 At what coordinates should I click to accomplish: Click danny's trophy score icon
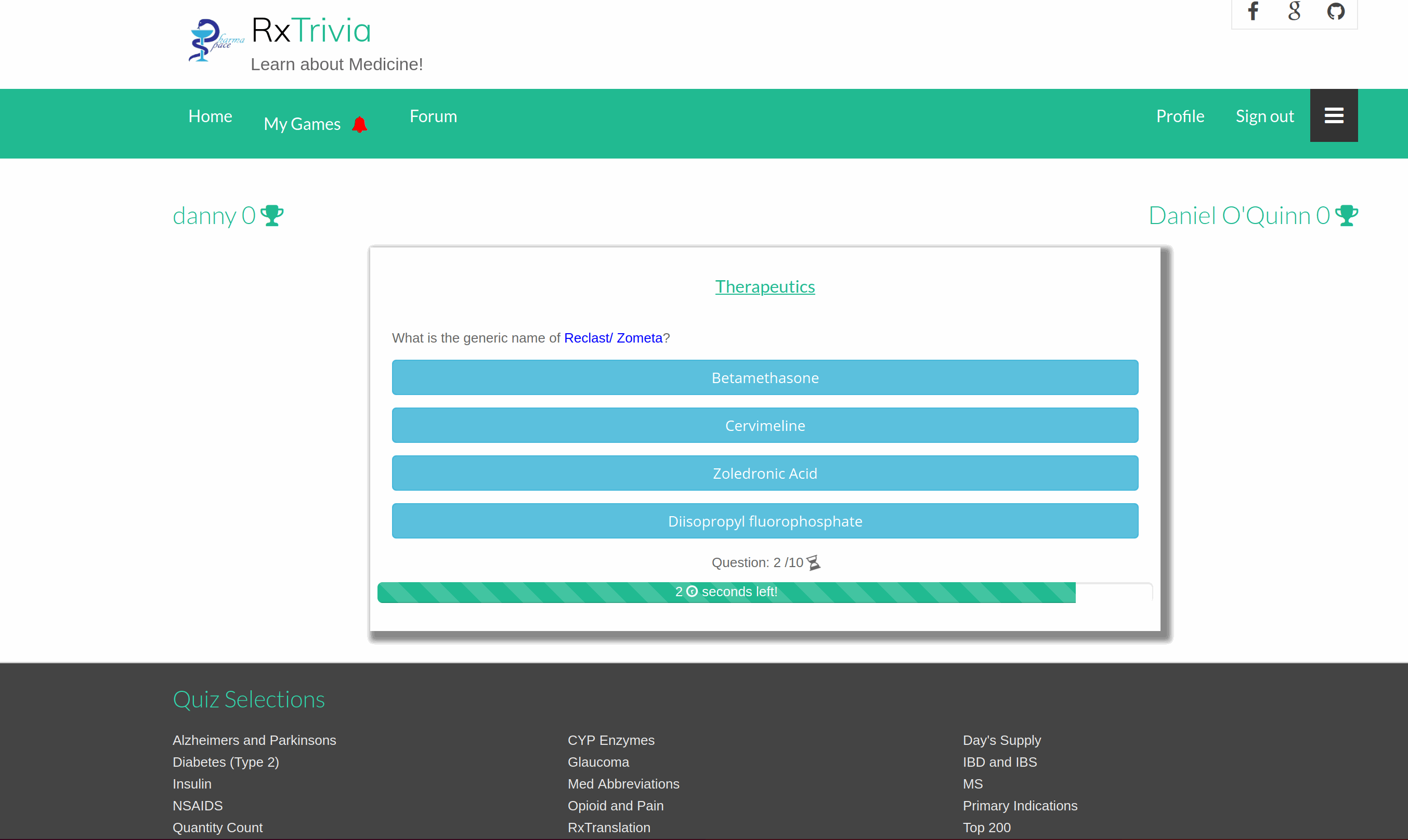[272, 216]
